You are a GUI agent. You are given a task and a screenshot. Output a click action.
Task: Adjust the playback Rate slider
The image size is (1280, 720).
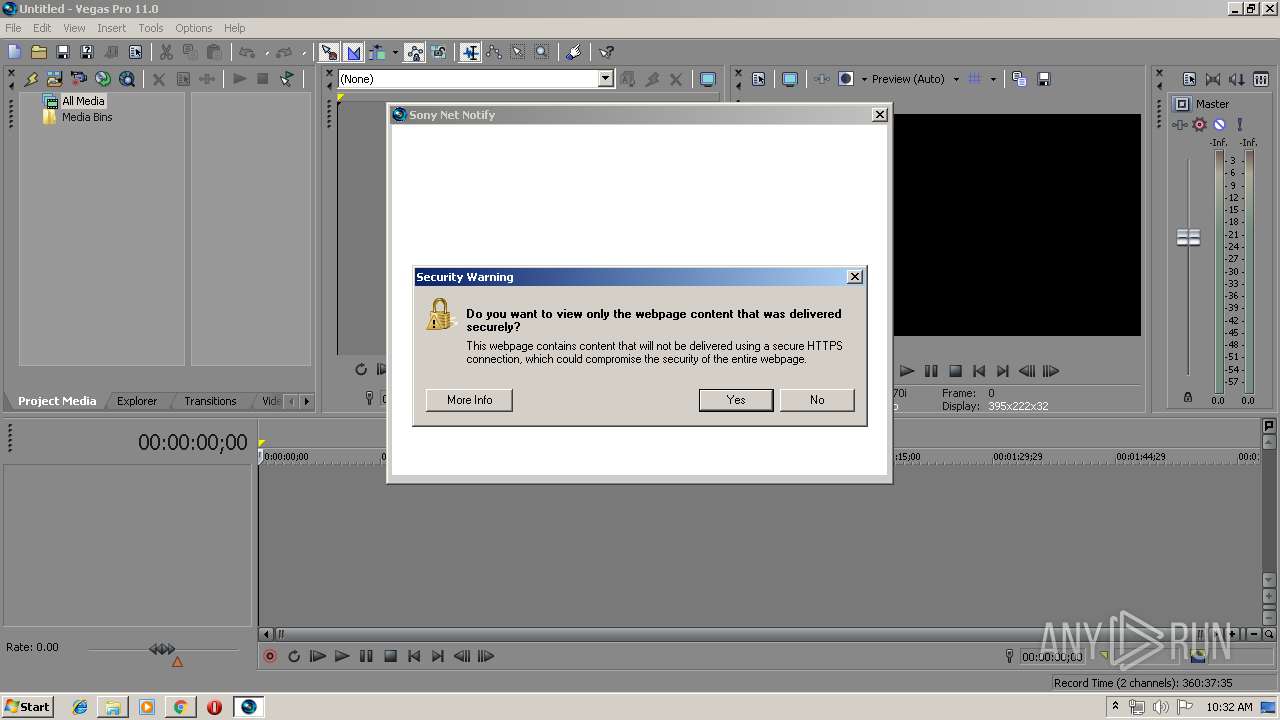tap(162, 650)
